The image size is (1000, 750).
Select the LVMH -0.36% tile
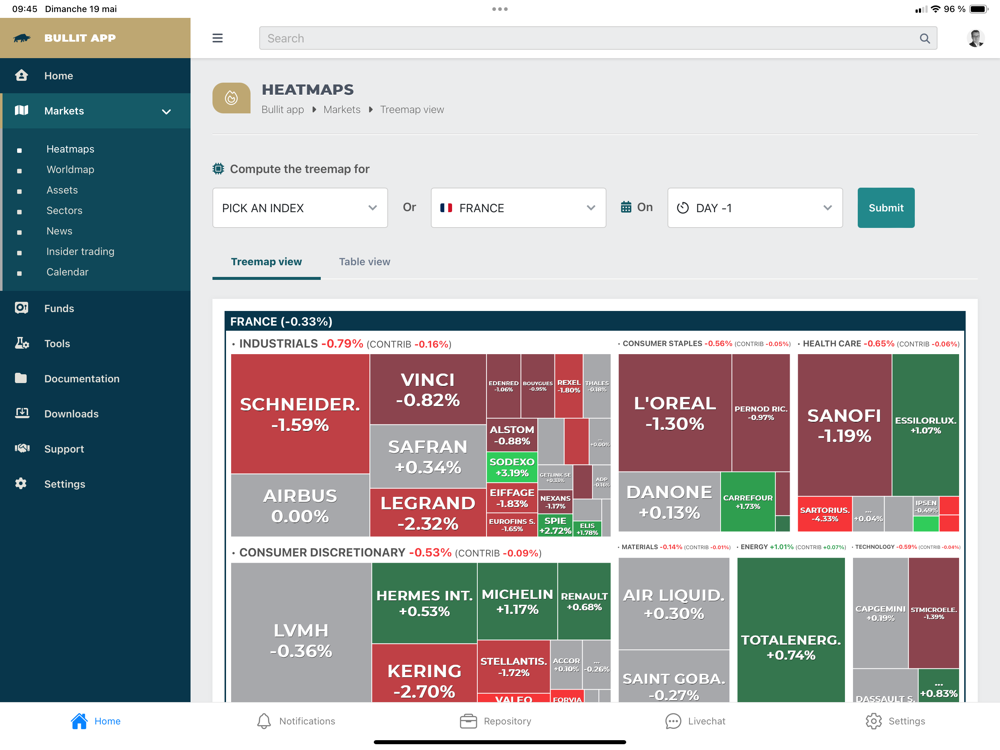point(300,633)
